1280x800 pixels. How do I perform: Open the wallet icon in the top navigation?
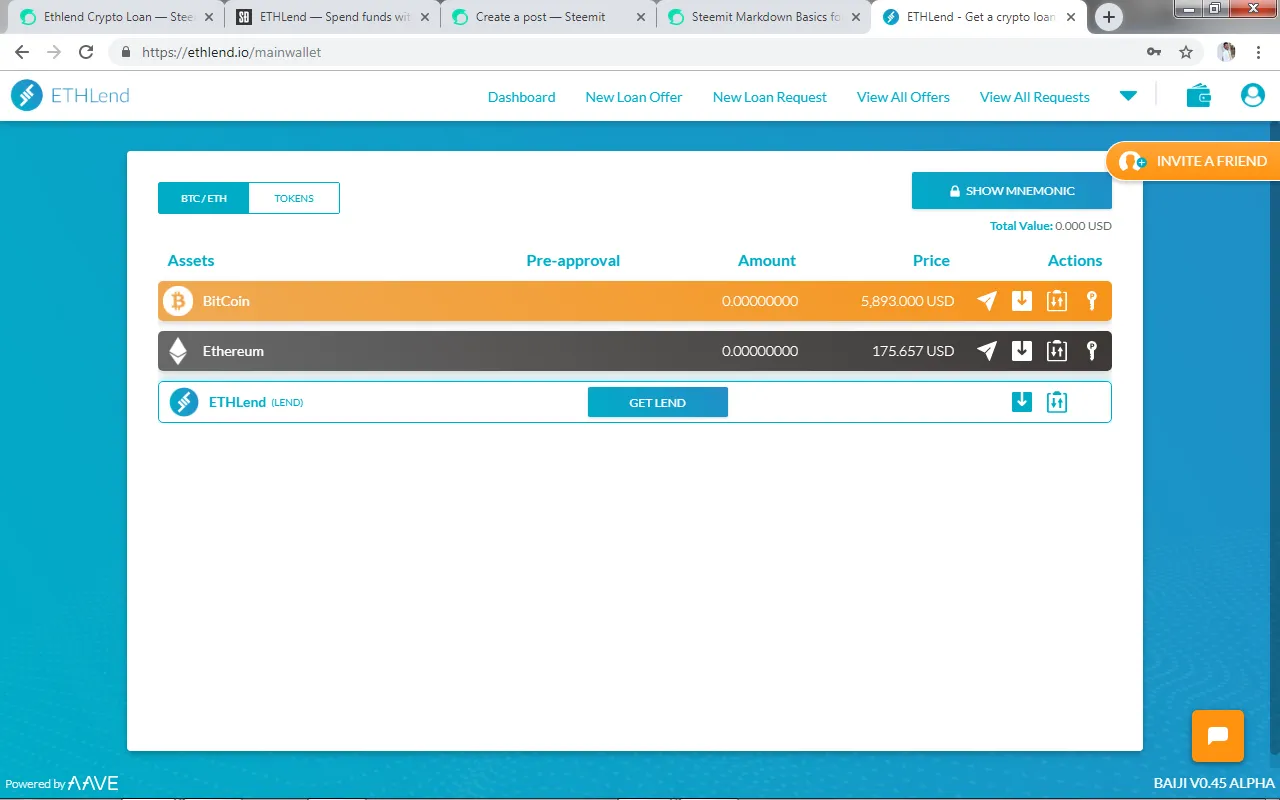(1199, 96)
